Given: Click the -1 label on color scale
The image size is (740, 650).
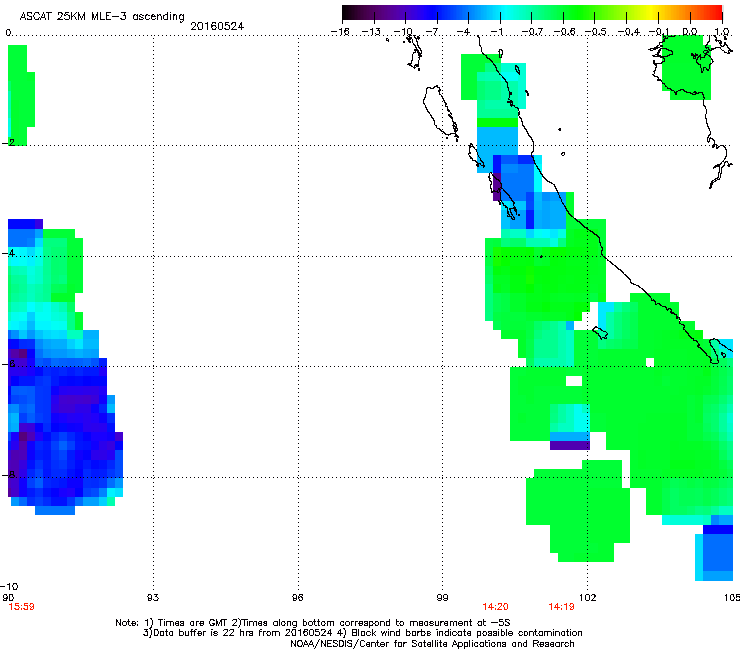Looking at the screenshot, I should [496, 32].
